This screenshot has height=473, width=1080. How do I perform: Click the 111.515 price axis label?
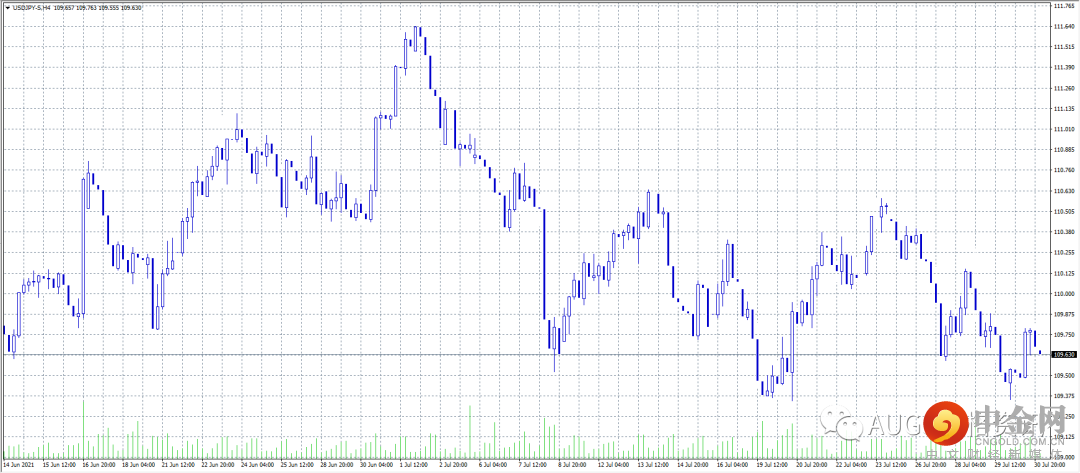[x=1064, y=46]
